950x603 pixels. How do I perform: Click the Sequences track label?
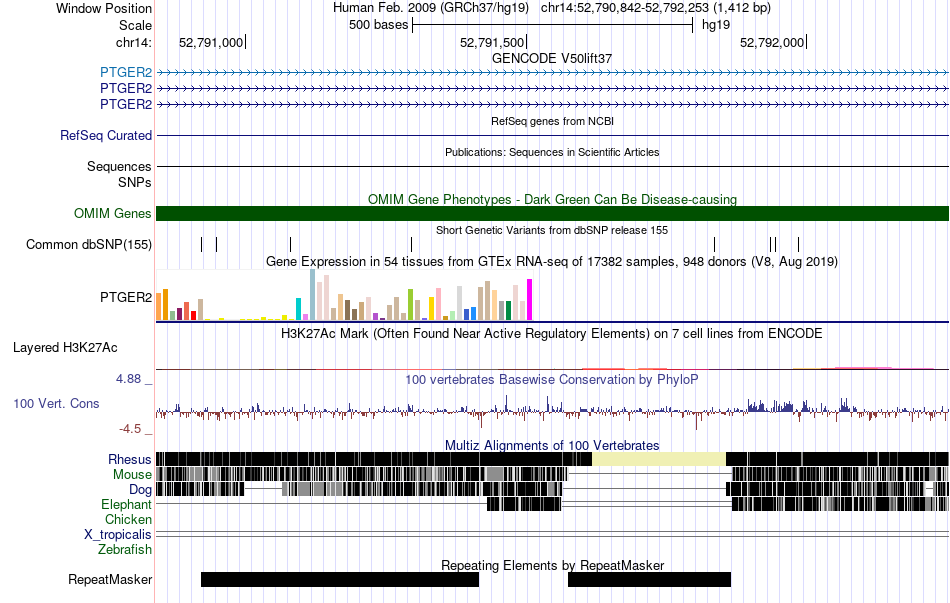click(x=119, y=166)
